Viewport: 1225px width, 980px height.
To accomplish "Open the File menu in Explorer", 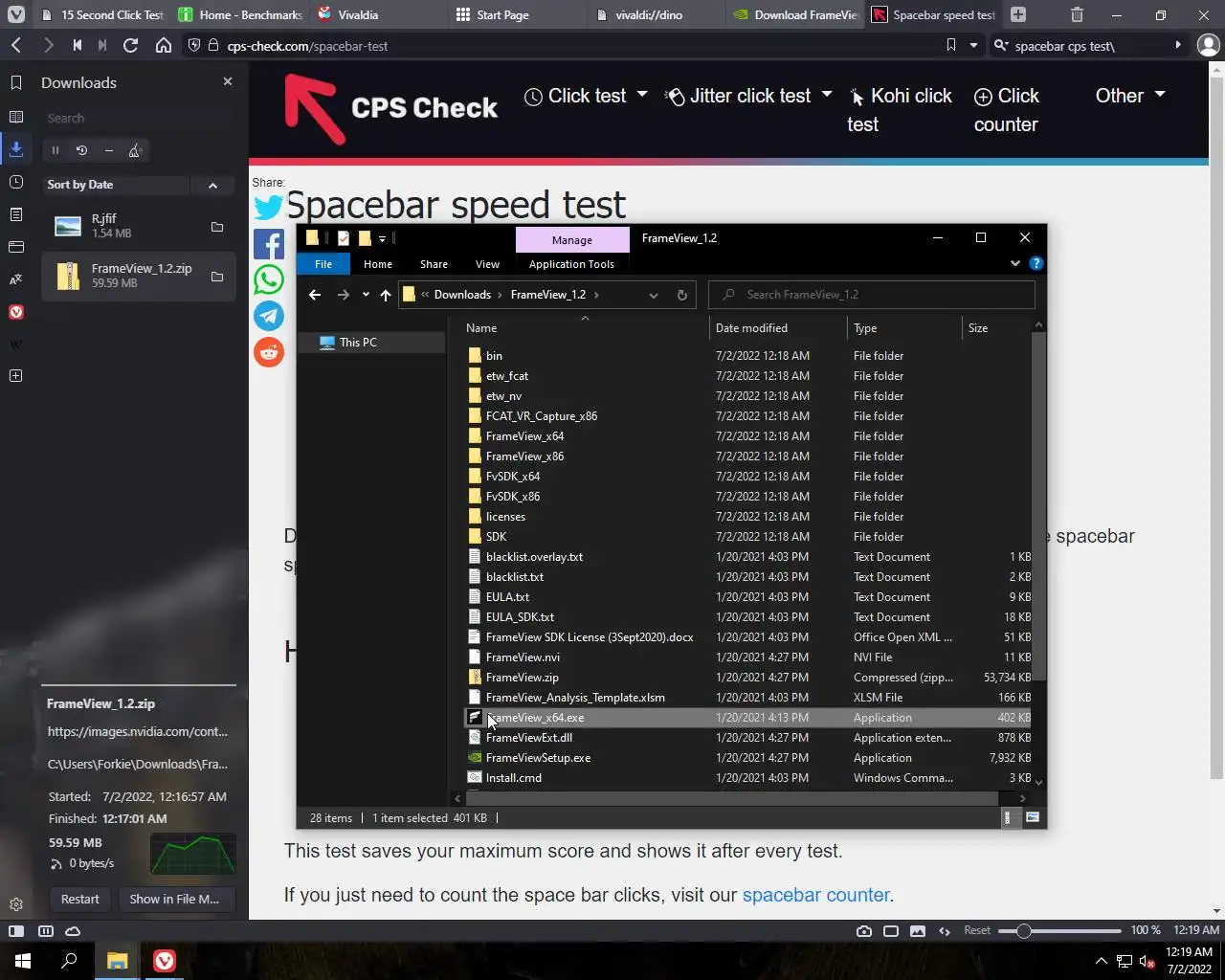I will (323, 264).
